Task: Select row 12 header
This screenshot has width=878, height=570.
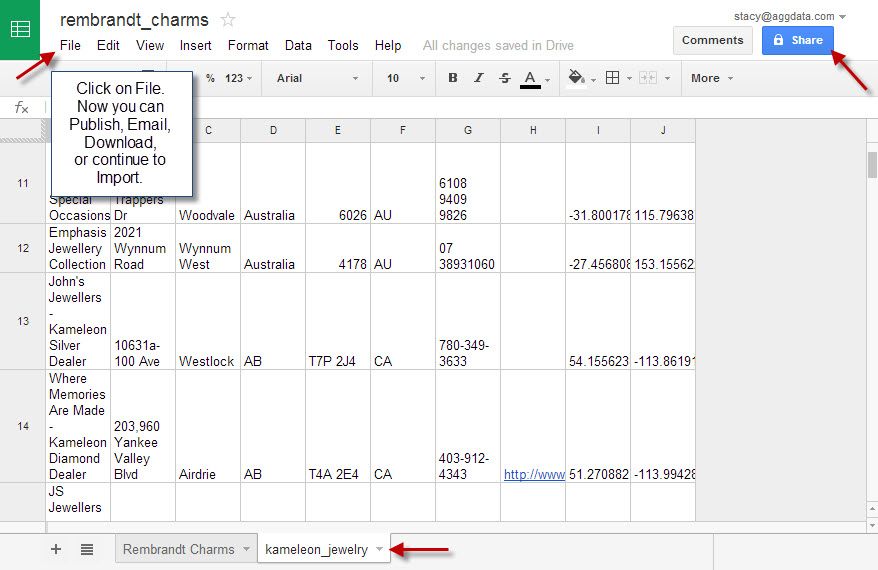Action: [23, 248]
